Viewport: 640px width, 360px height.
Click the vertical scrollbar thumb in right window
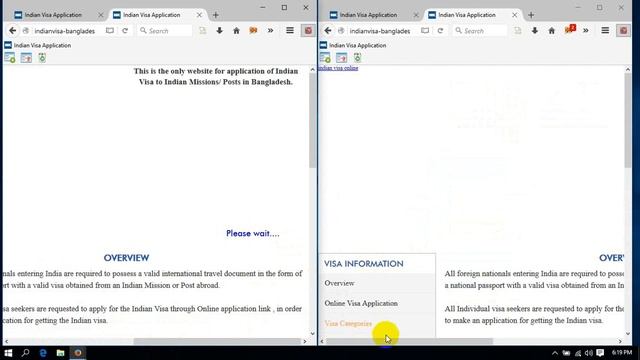pos(628,120)
